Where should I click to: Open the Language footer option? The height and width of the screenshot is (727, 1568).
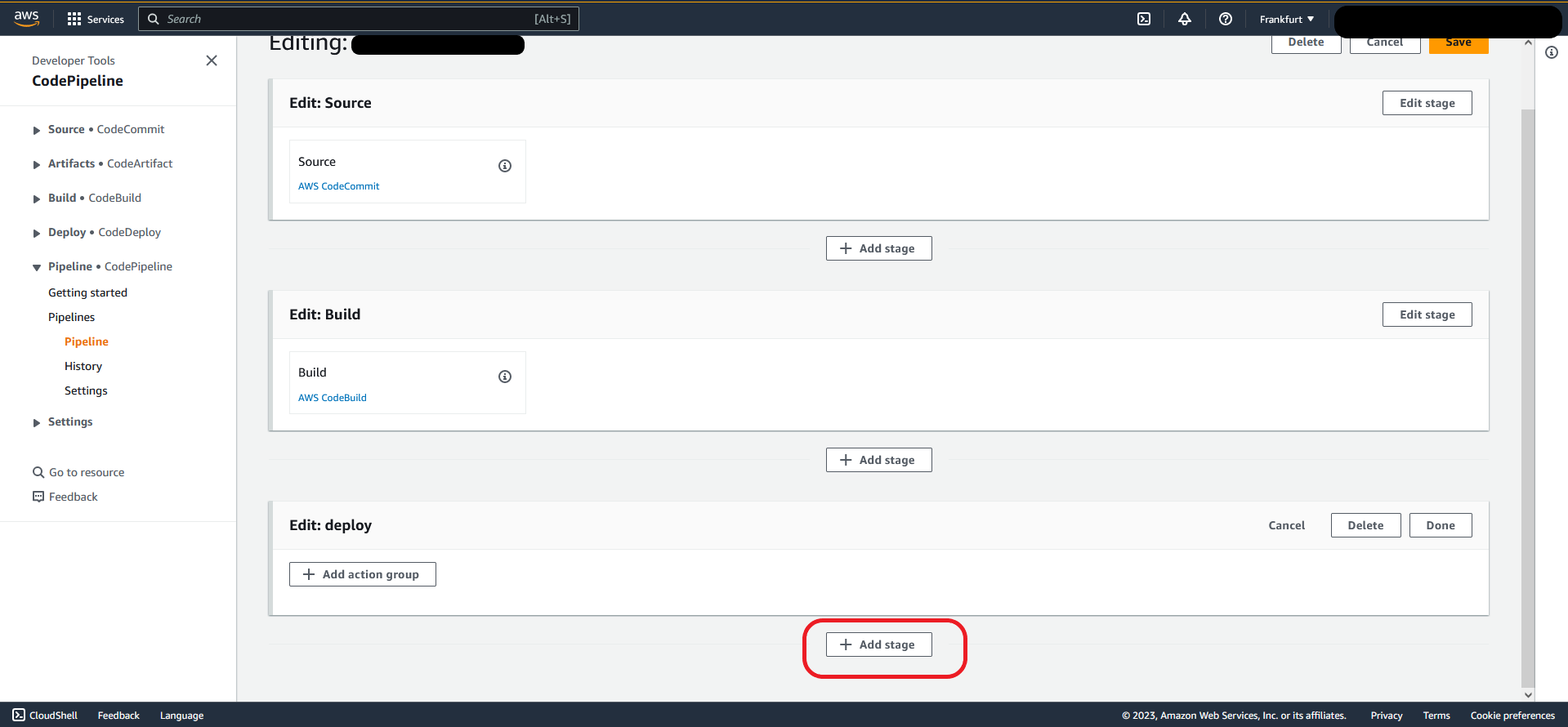[181, 716]
